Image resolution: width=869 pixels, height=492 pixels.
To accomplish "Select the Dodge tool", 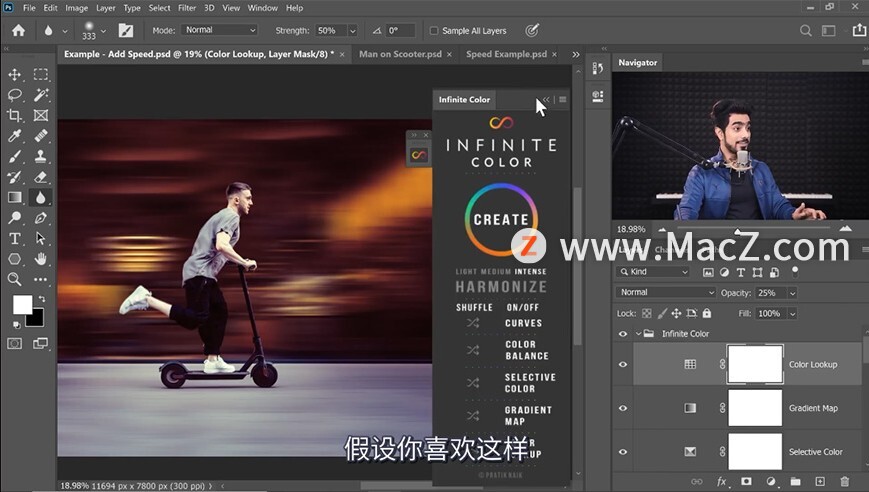I will coord(14,218).
